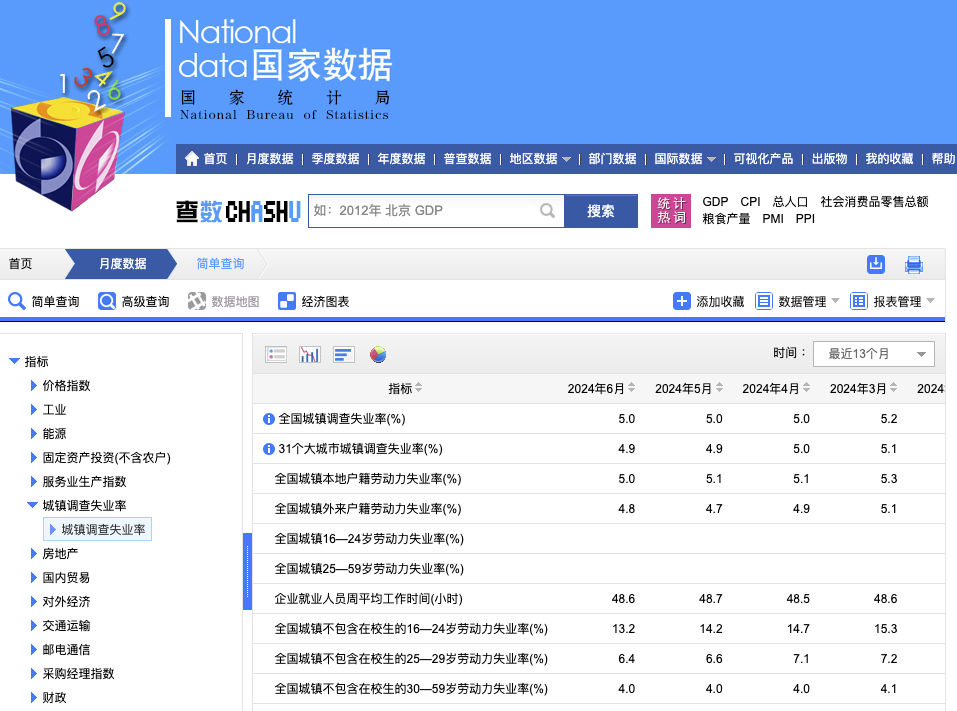Click the info icon beside 全国城镇调查失业率
Viewport: 957px width, 711px height.
[268, 419]
